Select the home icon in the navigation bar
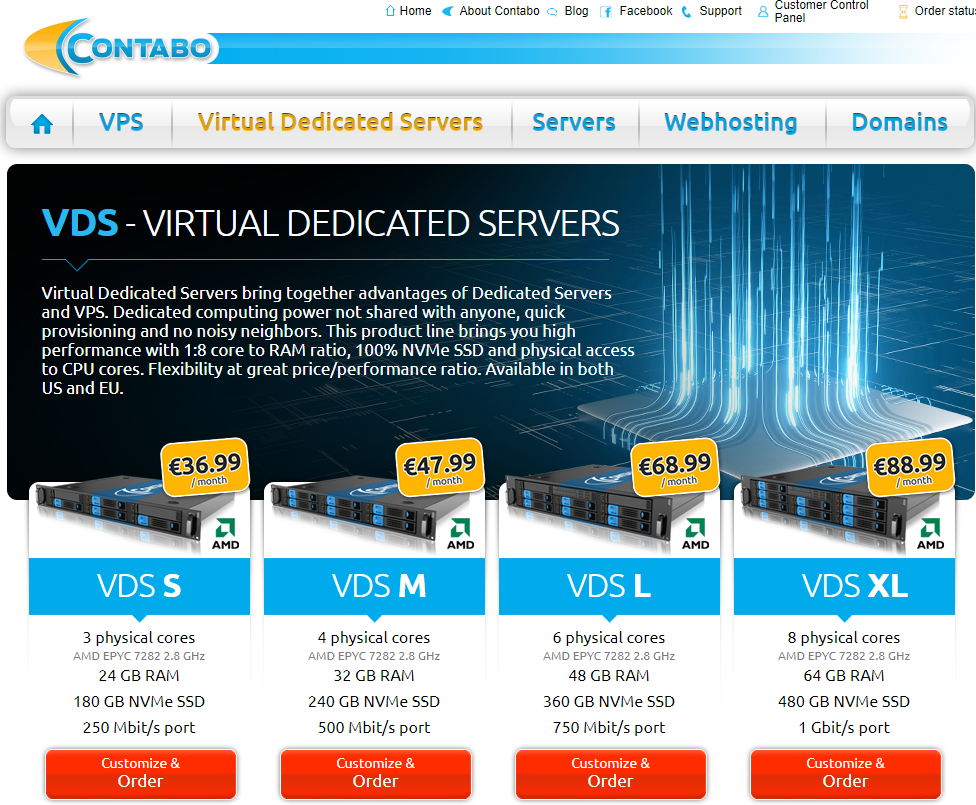Screen dimensions: 976x805 [40, 122]
